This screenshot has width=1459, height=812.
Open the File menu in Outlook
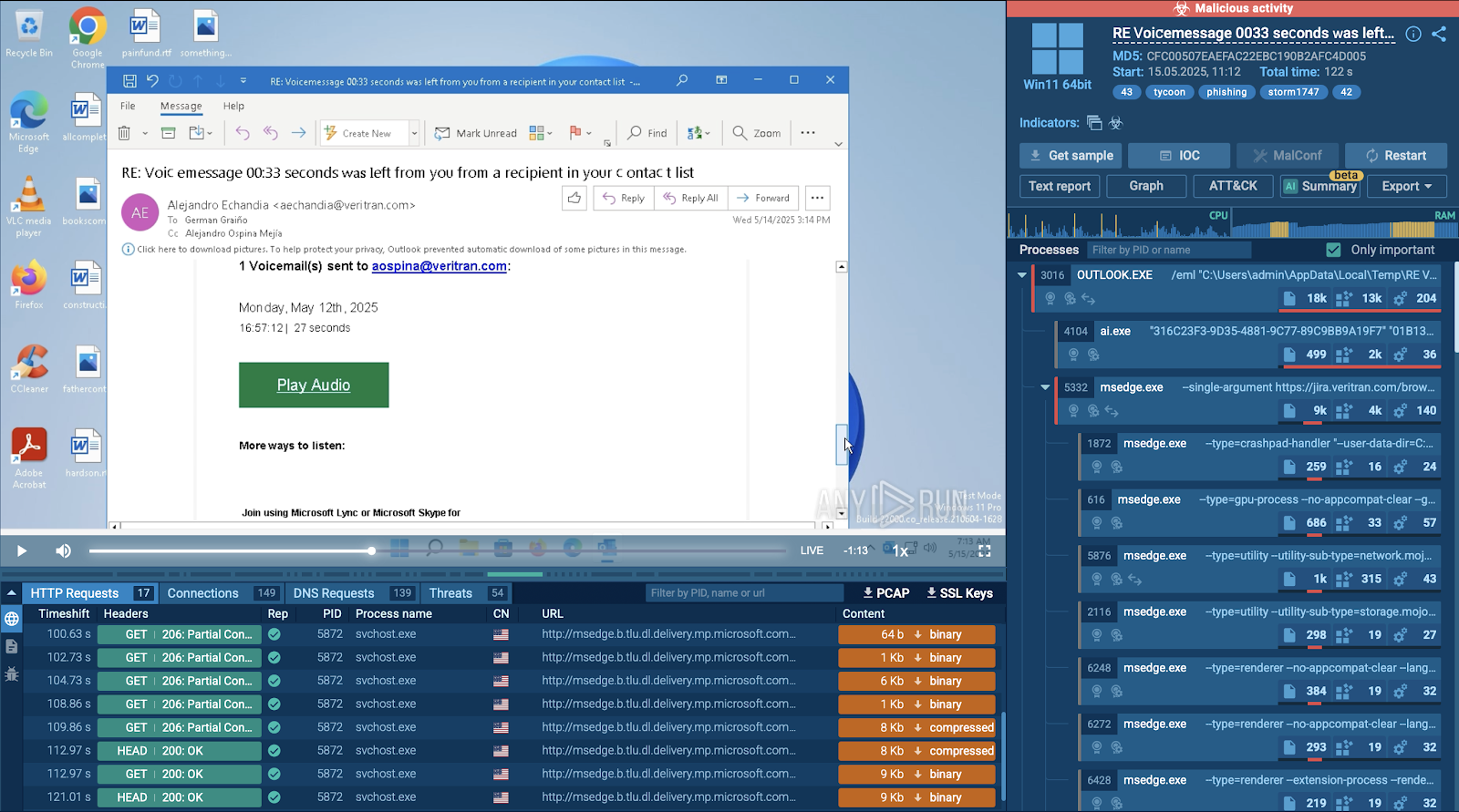point(128,106)
